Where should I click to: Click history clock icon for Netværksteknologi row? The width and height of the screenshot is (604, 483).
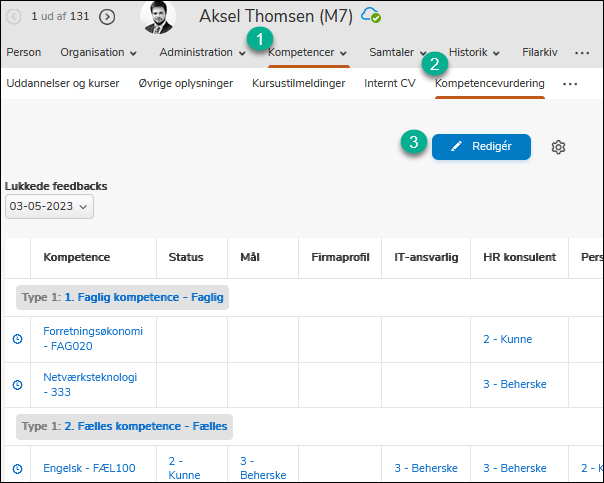coord(17,385)
